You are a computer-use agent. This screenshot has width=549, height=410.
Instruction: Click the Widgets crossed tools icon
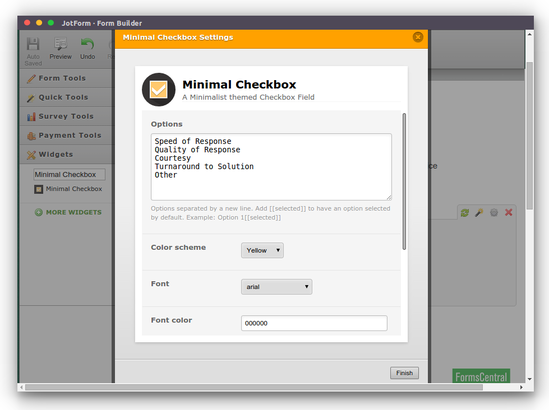pyautogui.click(x=31, y=155)
